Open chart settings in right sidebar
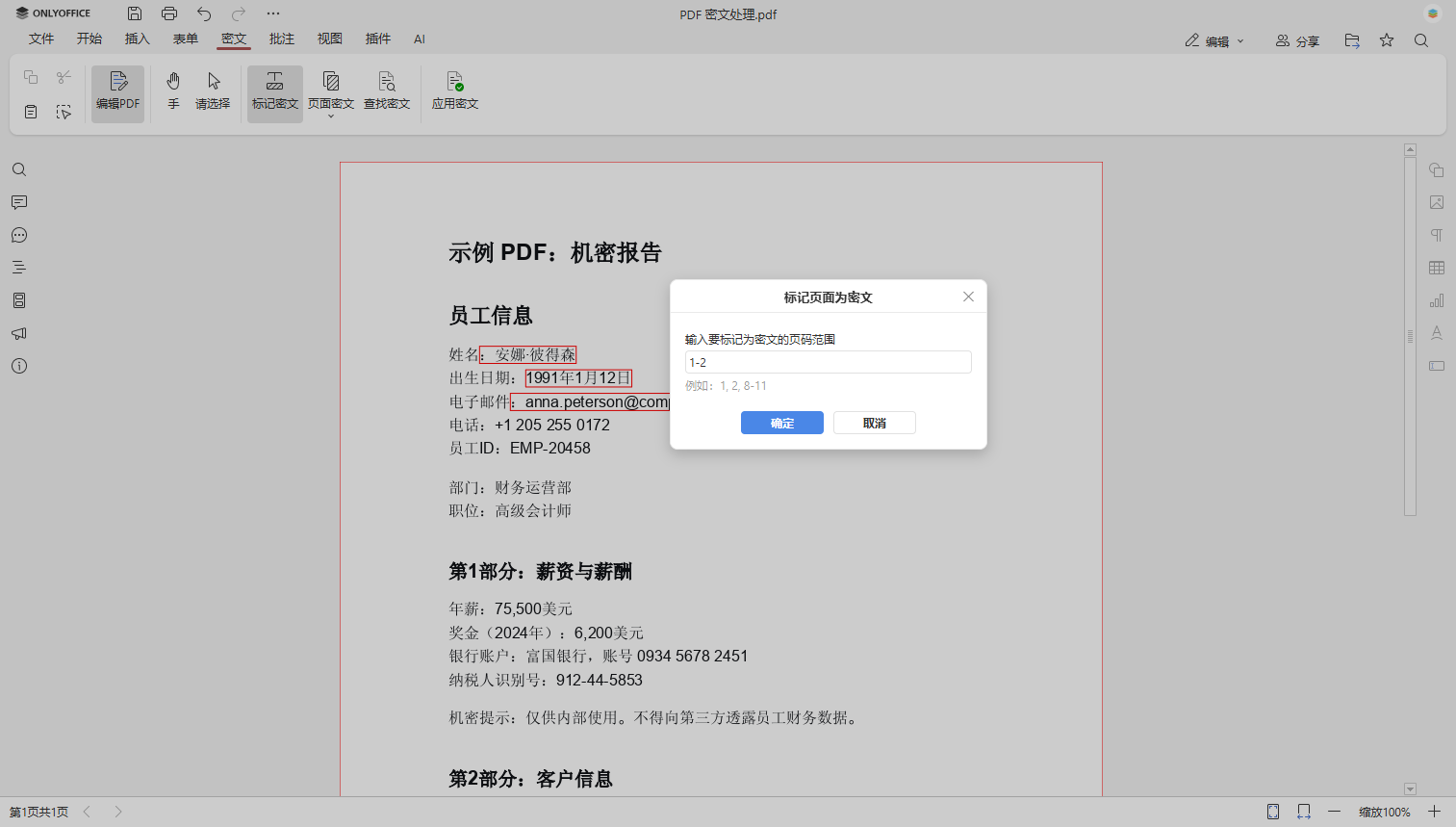This screenshot has width=1456, height=827. [1436, 299]
